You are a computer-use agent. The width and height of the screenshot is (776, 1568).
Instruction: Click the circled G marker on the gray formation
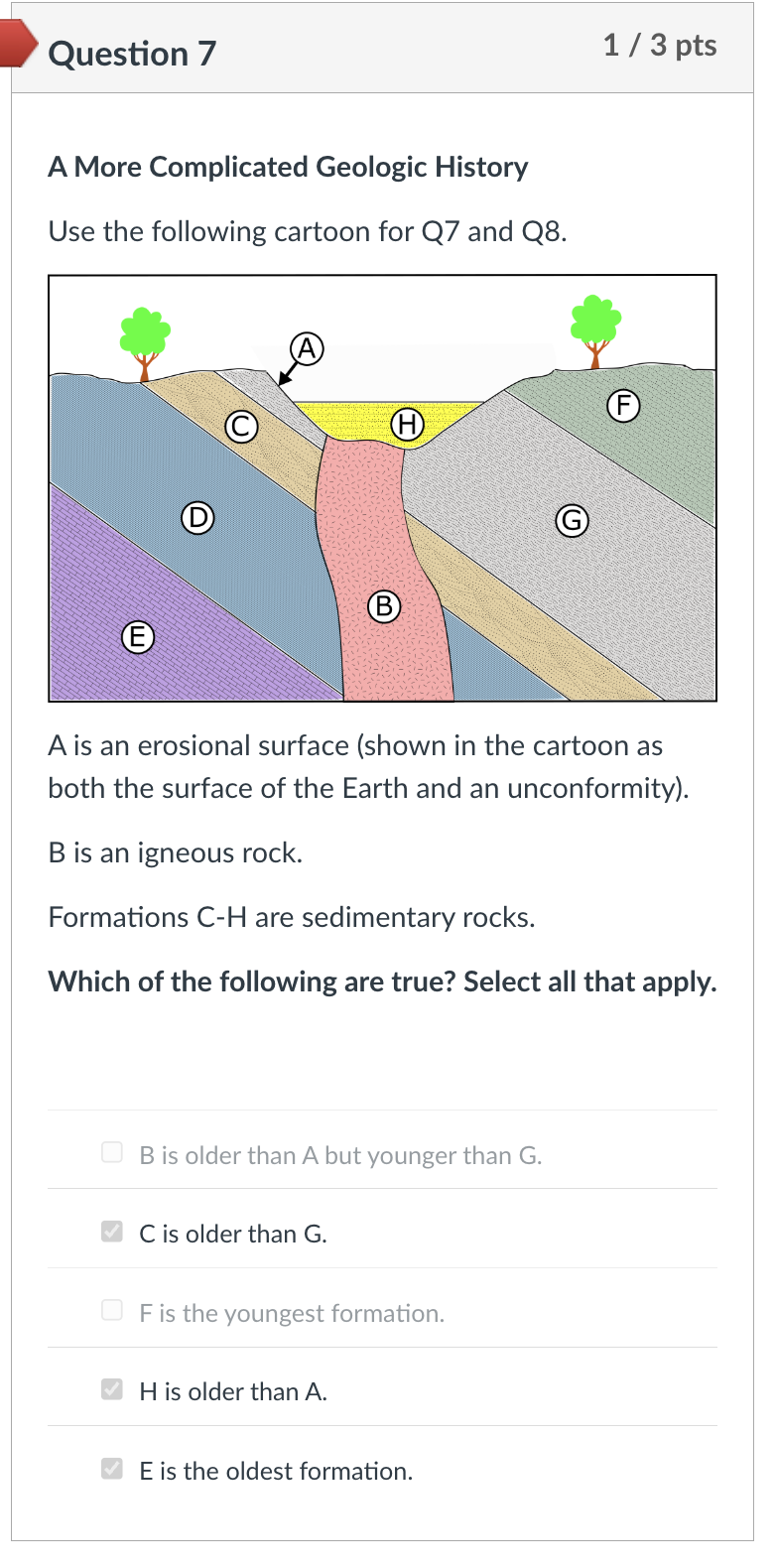pyautogui.click(x=572, y=520)
